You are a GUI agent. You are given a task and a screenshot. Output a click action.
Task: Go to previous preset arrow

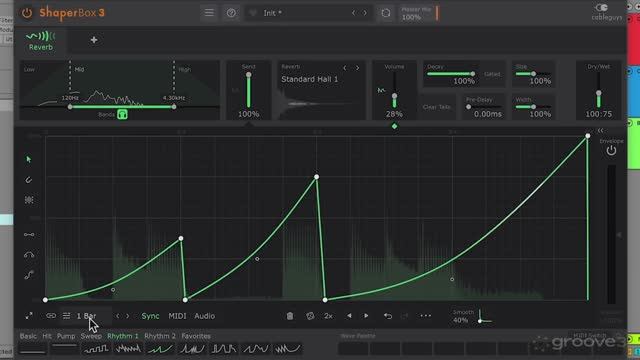(x=354, y=13)
